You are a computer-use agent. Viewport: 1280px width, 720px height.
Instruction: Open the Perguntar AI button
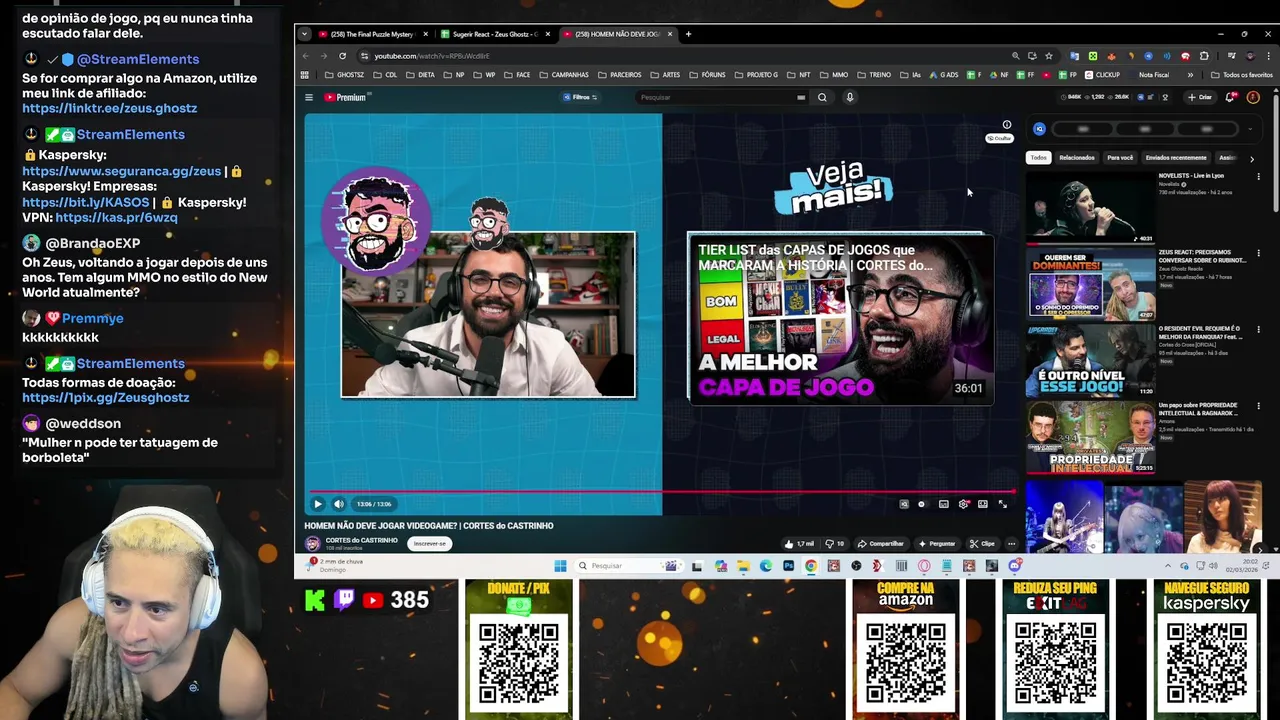coord(936,544)
